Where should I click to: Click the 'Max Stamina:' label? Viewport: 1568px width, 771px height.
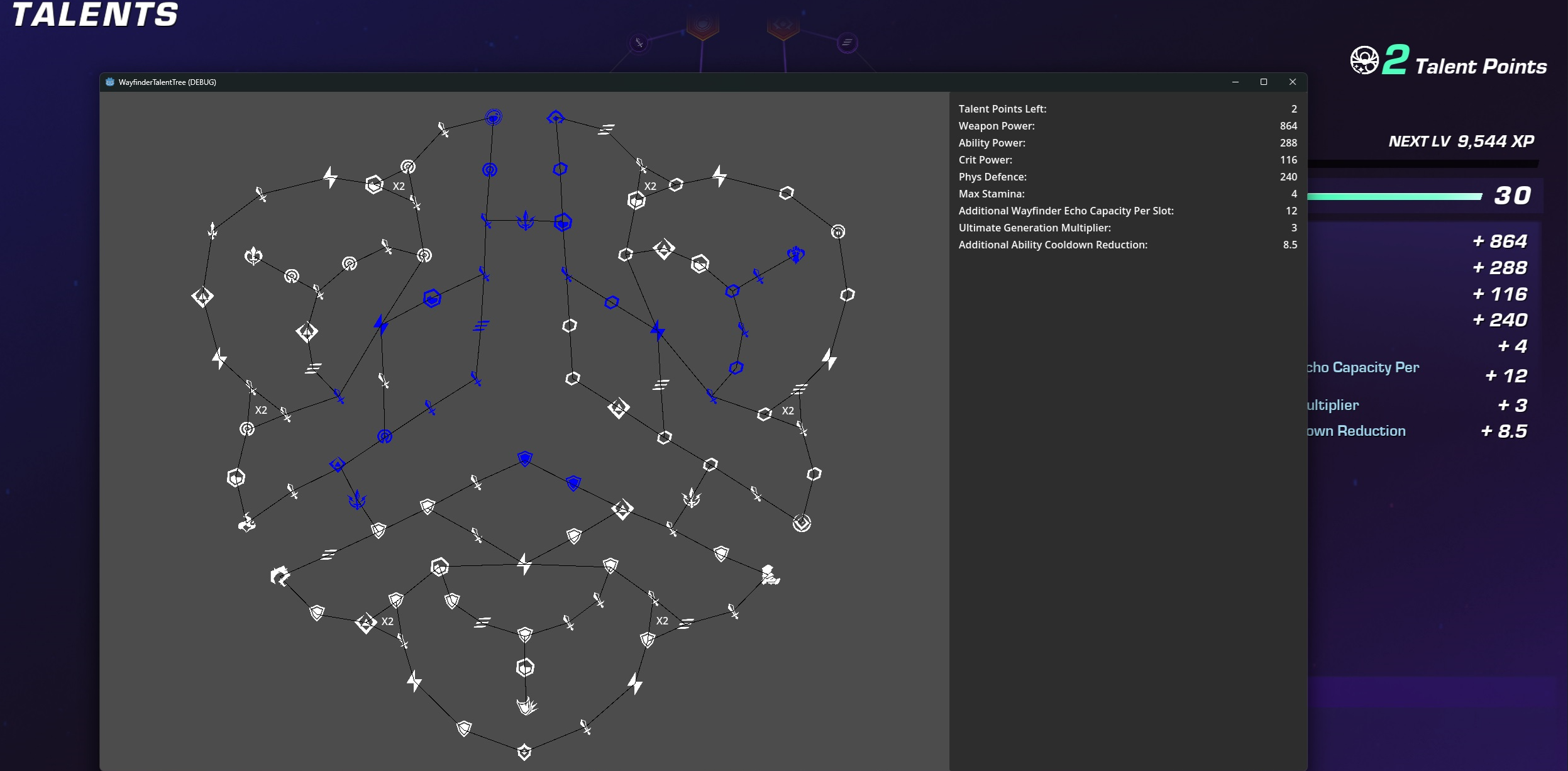point(991,194)
